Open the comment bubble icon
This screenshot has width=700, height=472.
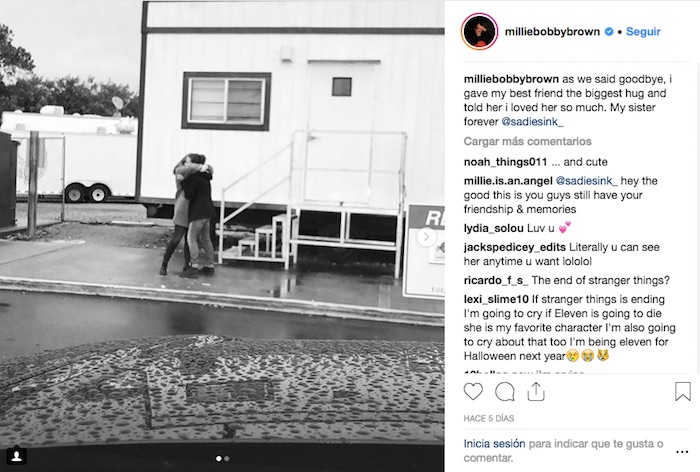(504, 392)
